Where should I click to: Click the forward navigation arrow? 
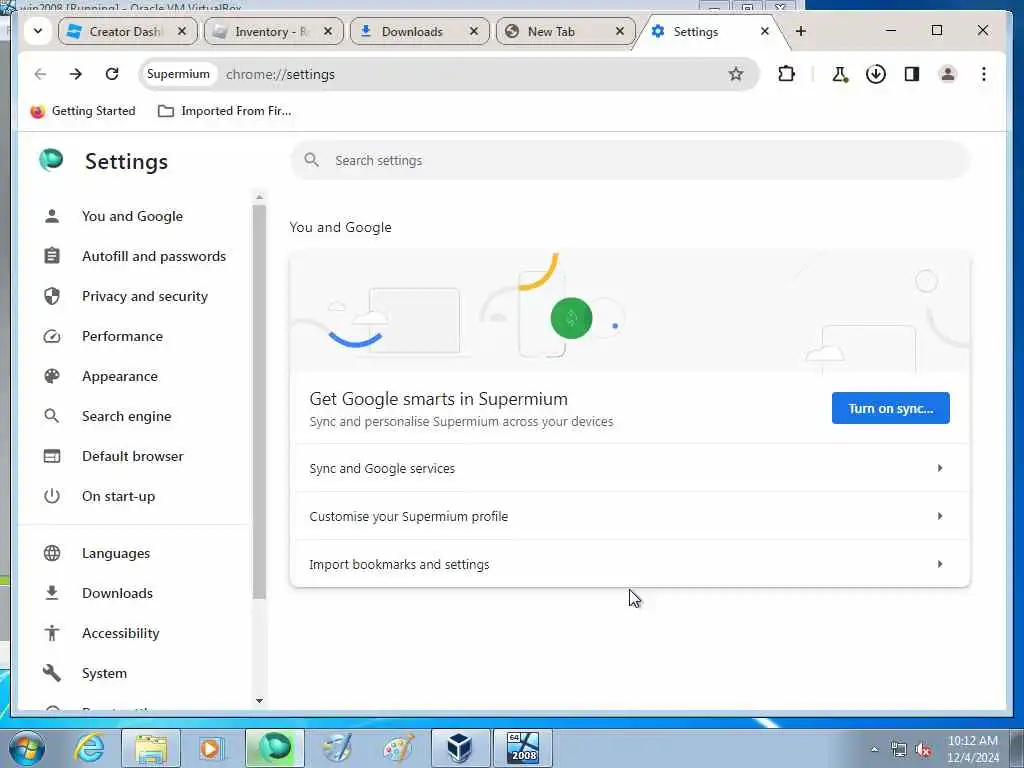76,74
